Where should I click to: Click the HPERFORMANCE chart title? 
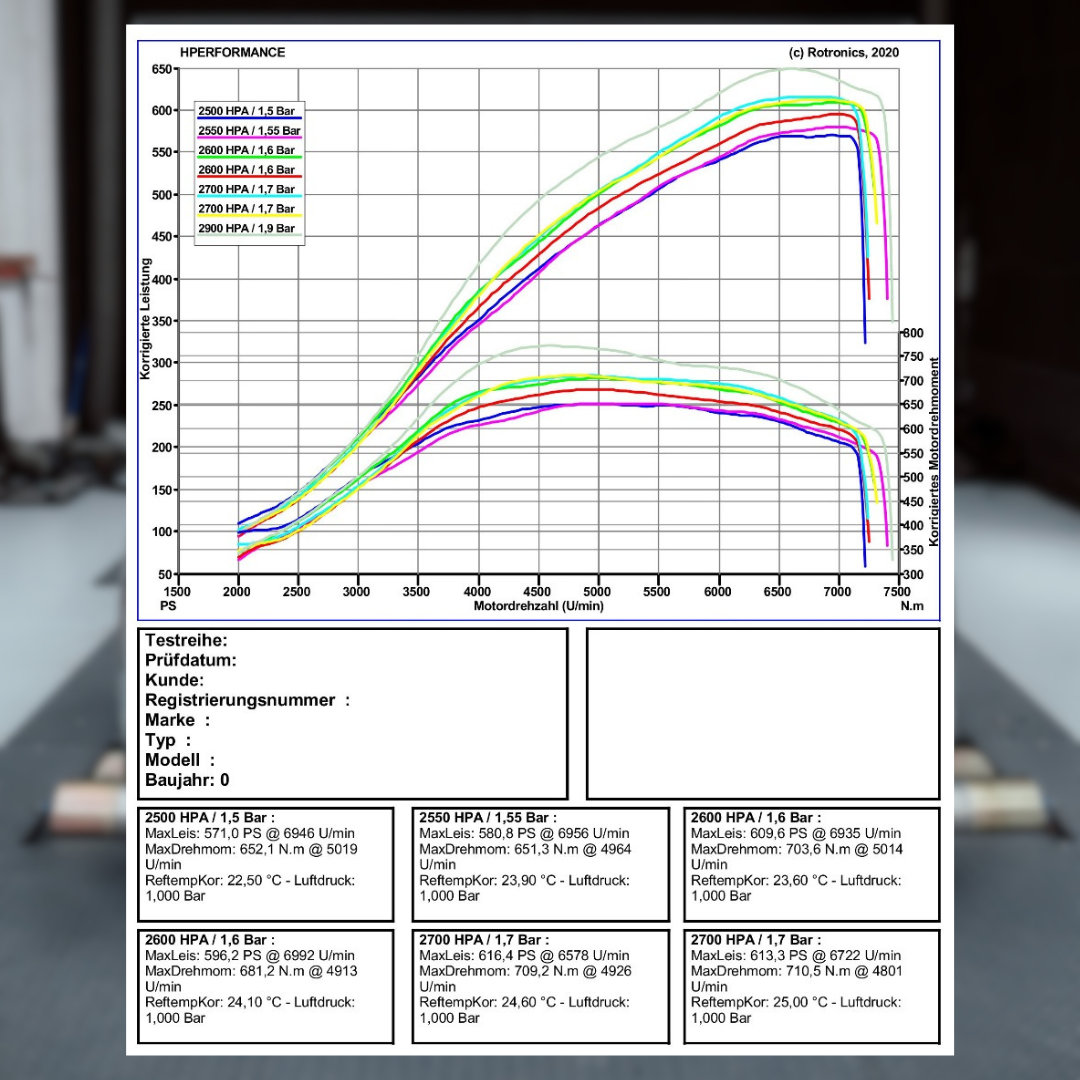pyautogui.click(x=232, y=53)
